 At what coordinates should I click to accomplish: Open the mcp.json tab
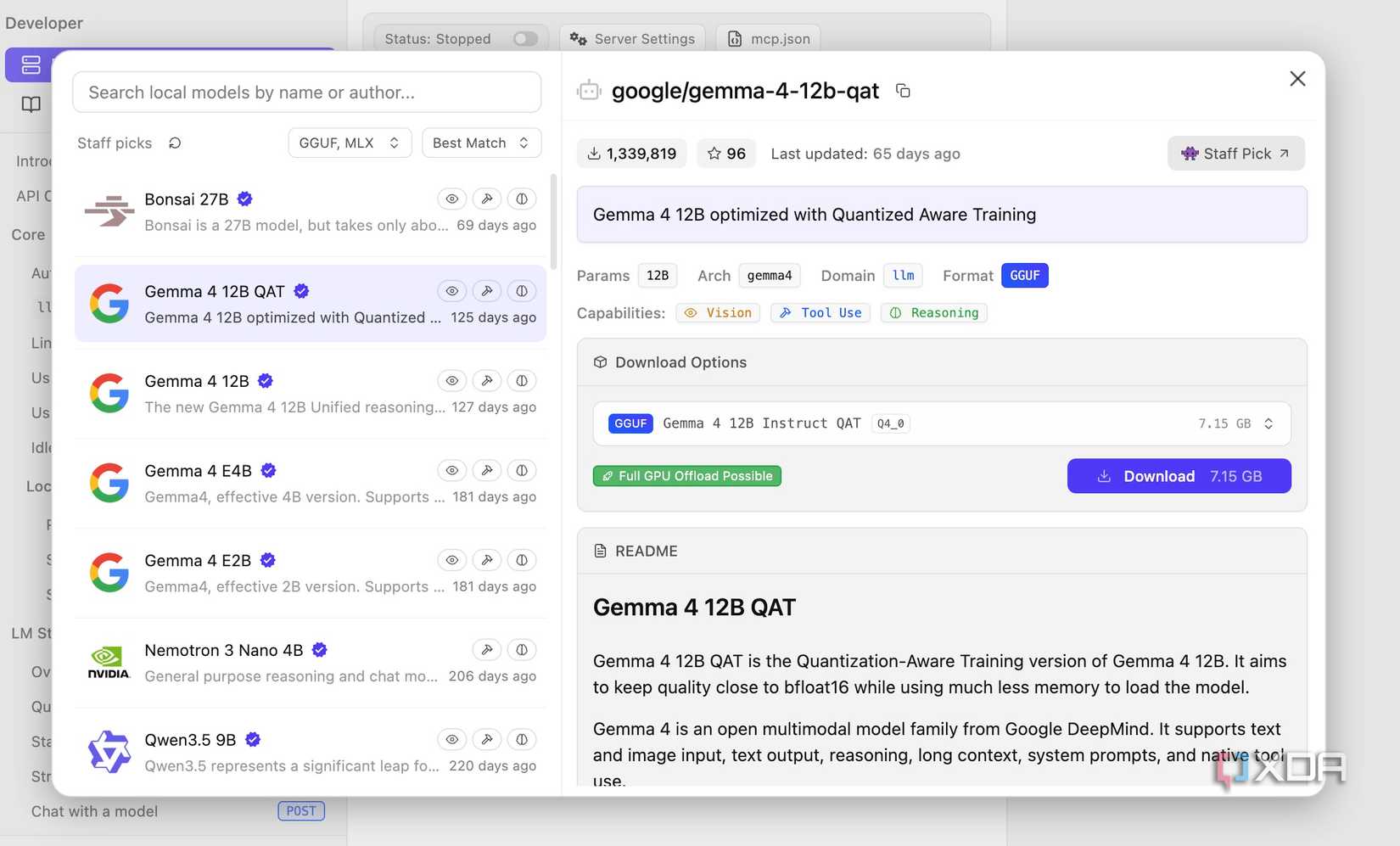[769, 39]
